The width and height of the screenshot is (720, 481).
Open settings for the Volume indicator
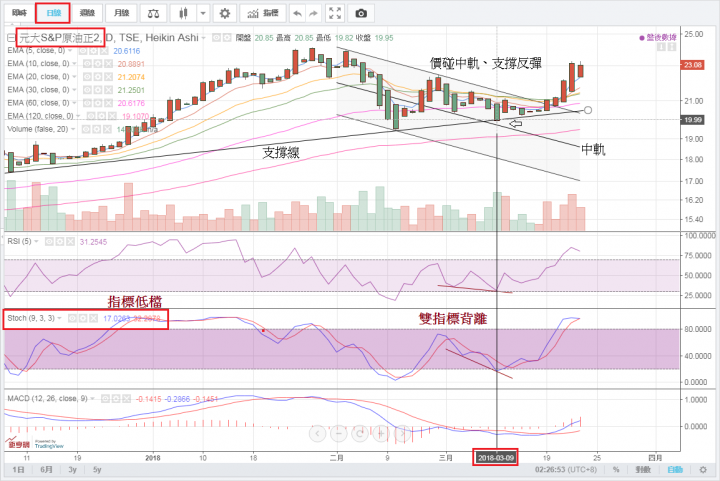pyautogui.click(x=96, y=129)
